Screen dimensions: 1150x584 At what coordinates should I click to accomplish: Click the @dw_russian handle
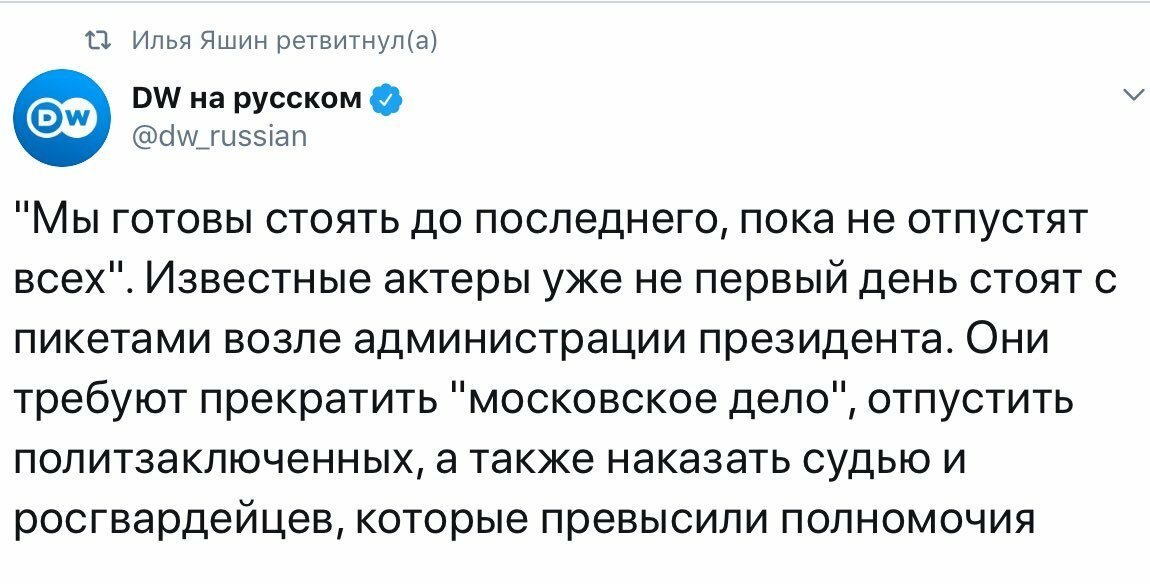pyautogui.click(x=219, y=136)
